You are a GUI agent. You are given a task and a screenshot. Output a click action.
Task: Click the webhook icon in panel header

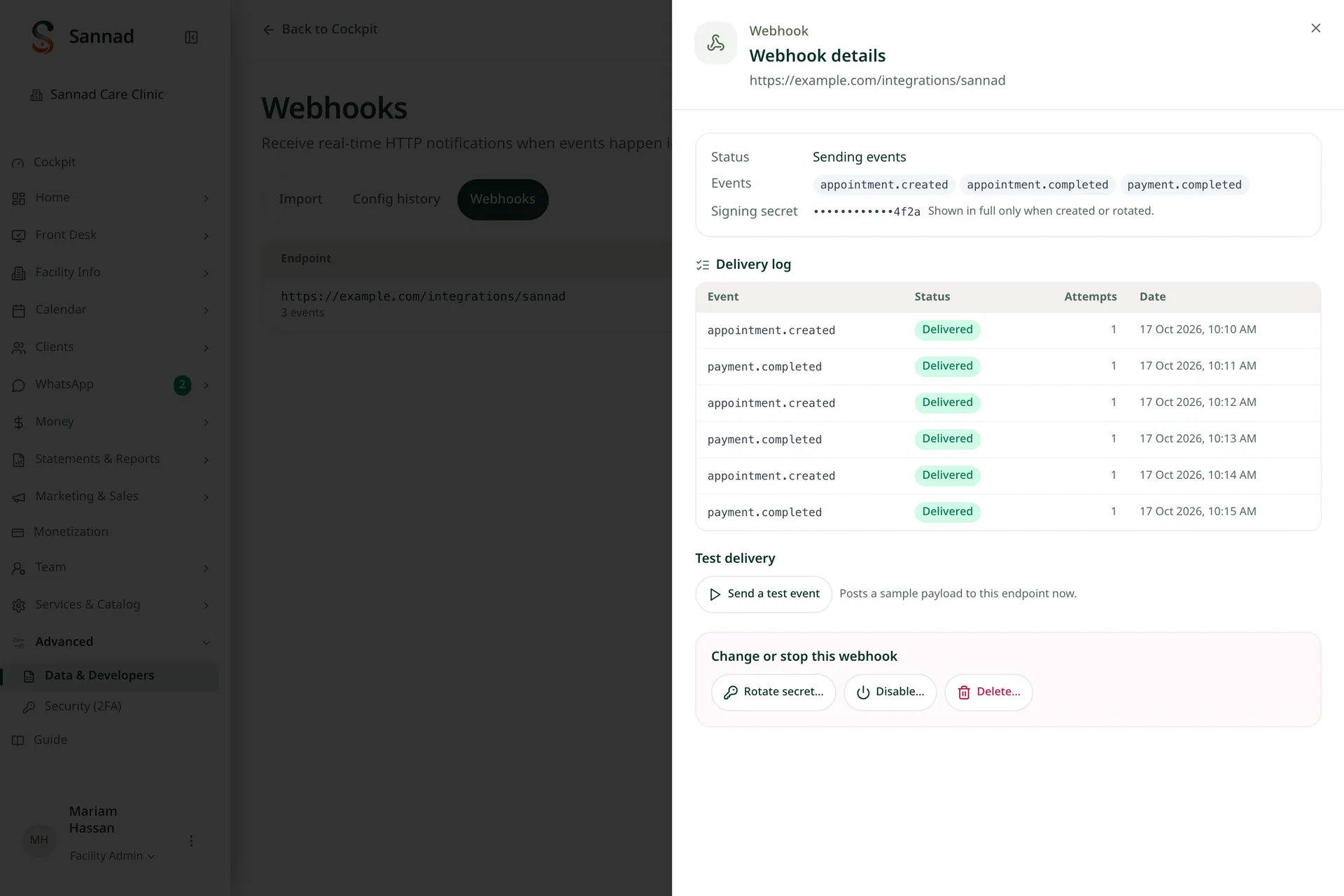[715, 43]
